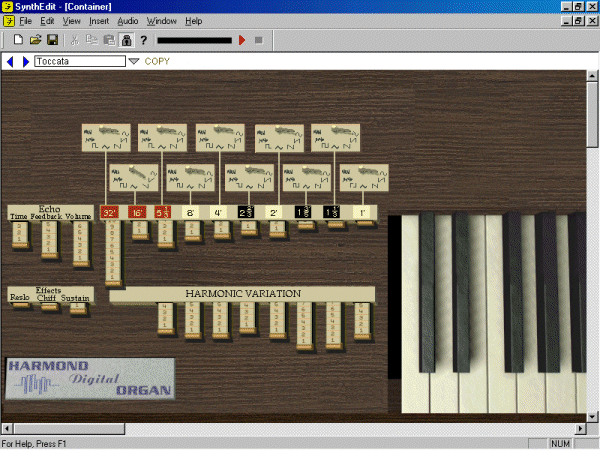Toggle the padlock lock icon in toolbar
This screenshot has height=450, width=600.
pyautogui.click(x=126, y=40)
